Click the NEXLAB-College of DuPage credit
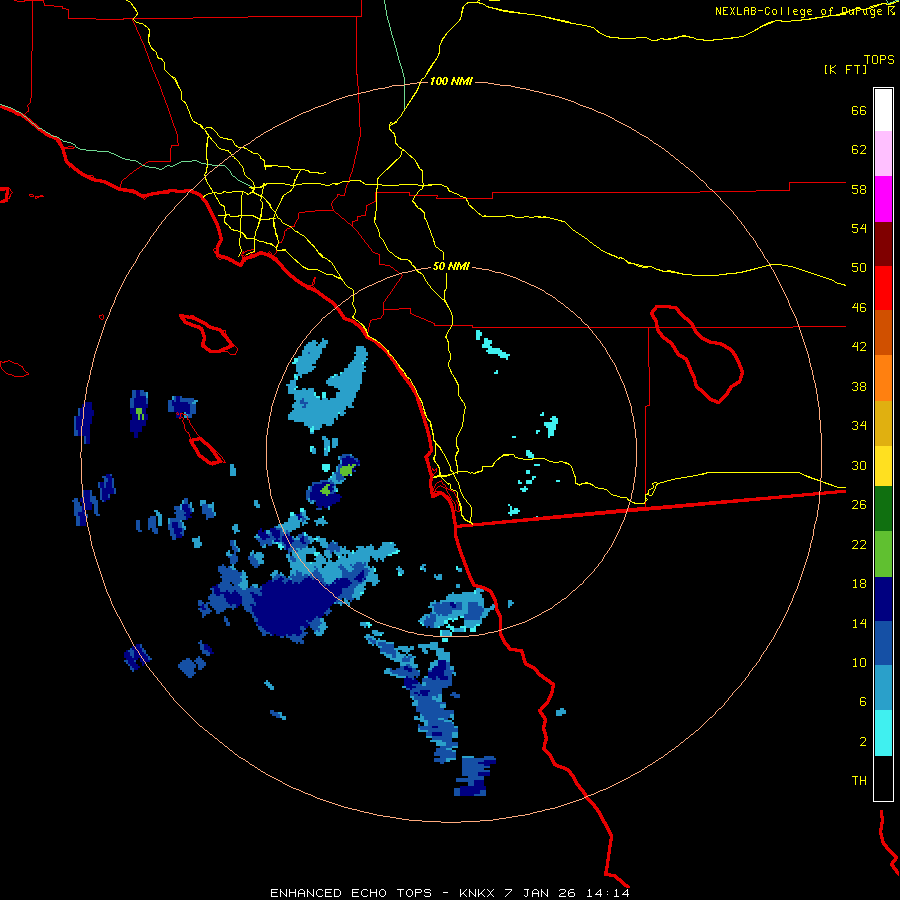This screenshot has width=900, height=900. point(804,11)
